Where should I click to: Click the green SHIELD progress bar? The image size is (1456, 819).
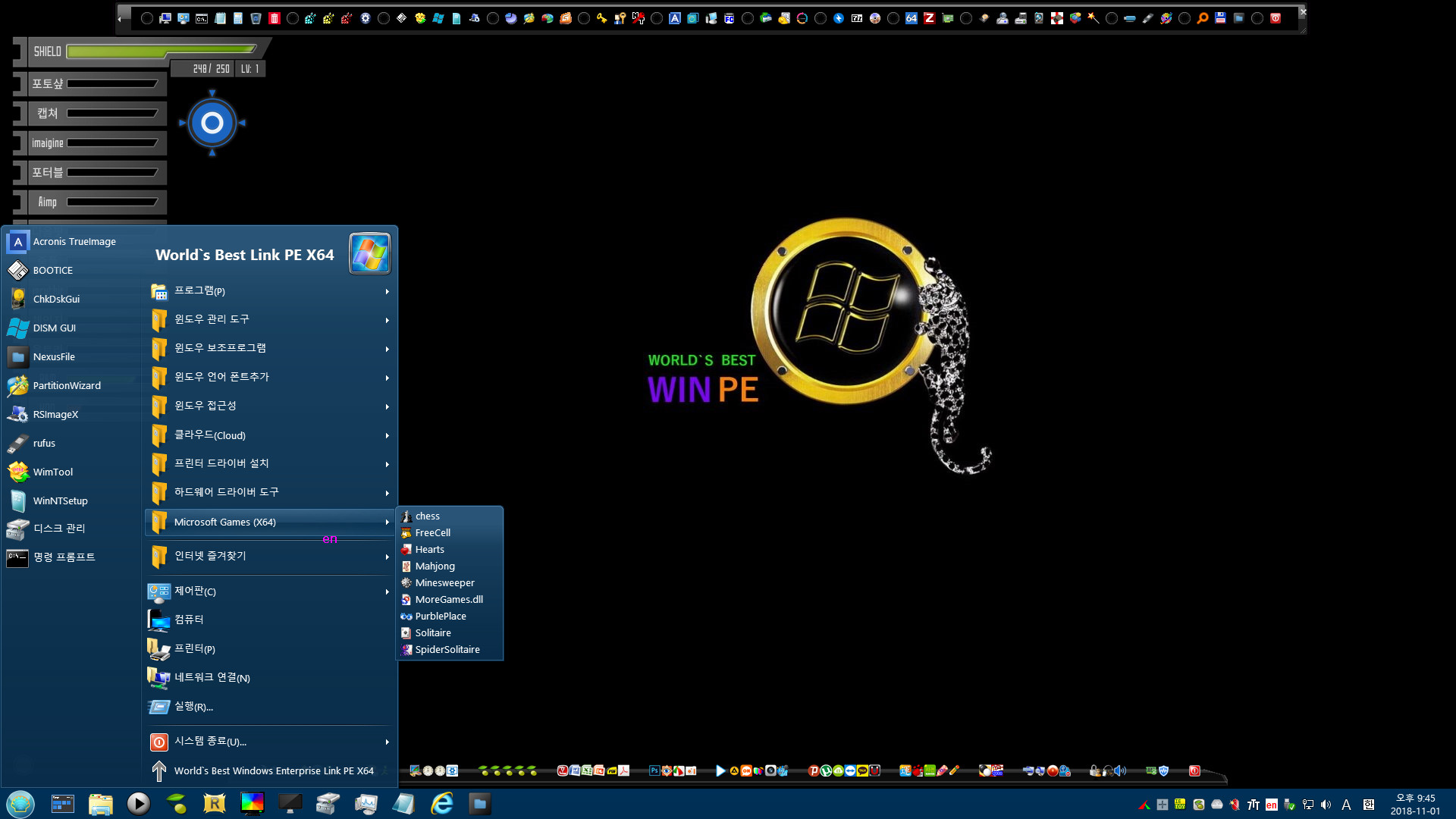(x=162, y=51)
